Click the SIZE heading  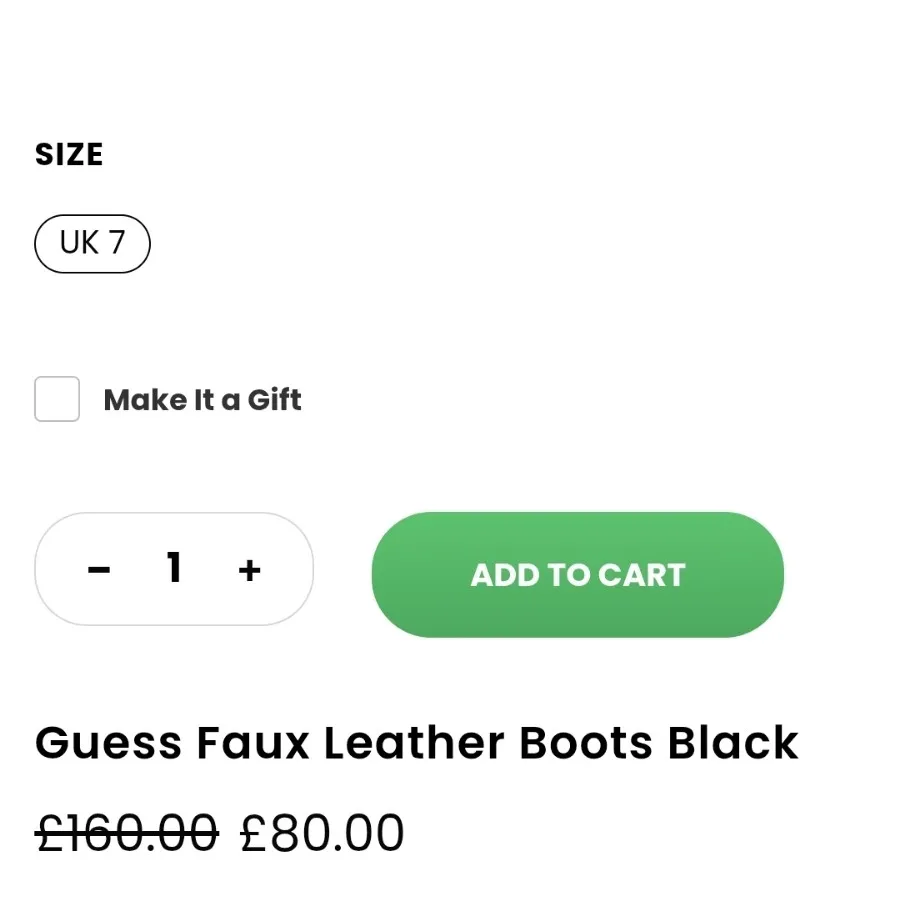tap(69, 154)
